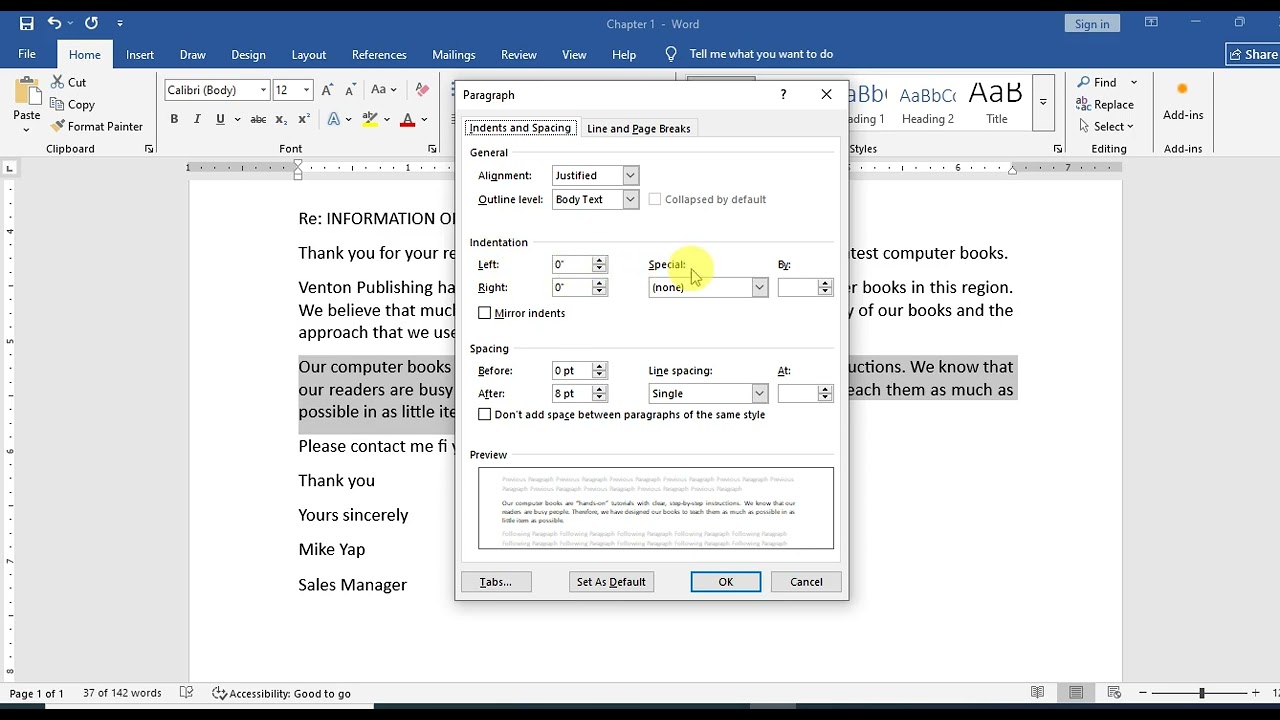The width and height of the screenshot is (1280, 720).
Task: Click the Redo/Repeat icon
Action: [91, 23]
